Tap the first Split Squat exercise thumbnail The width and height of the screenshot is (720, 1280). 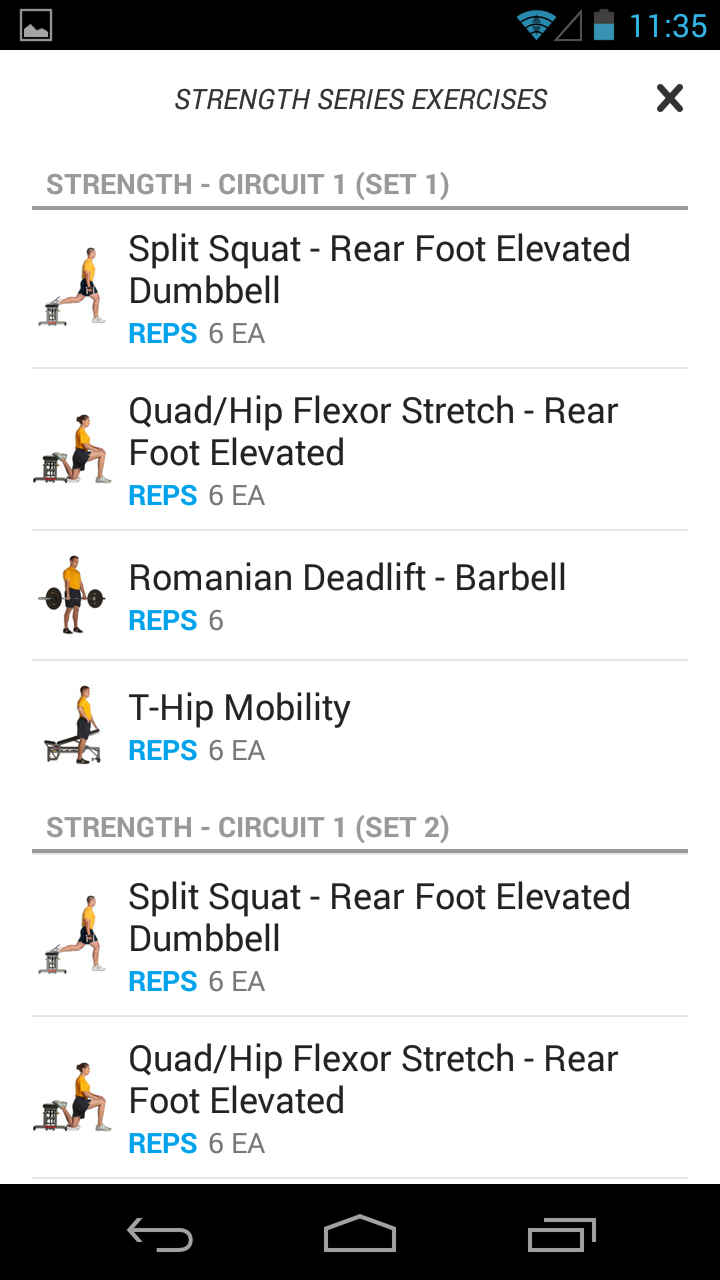pyautogui.click(x=73, y=287)
